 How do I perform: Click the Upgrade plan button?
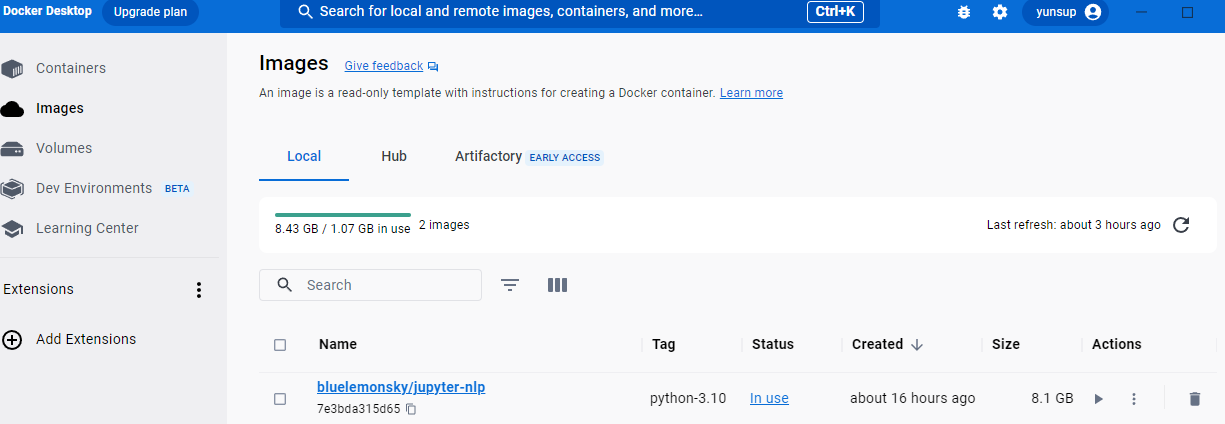click(x=150, y=12)
